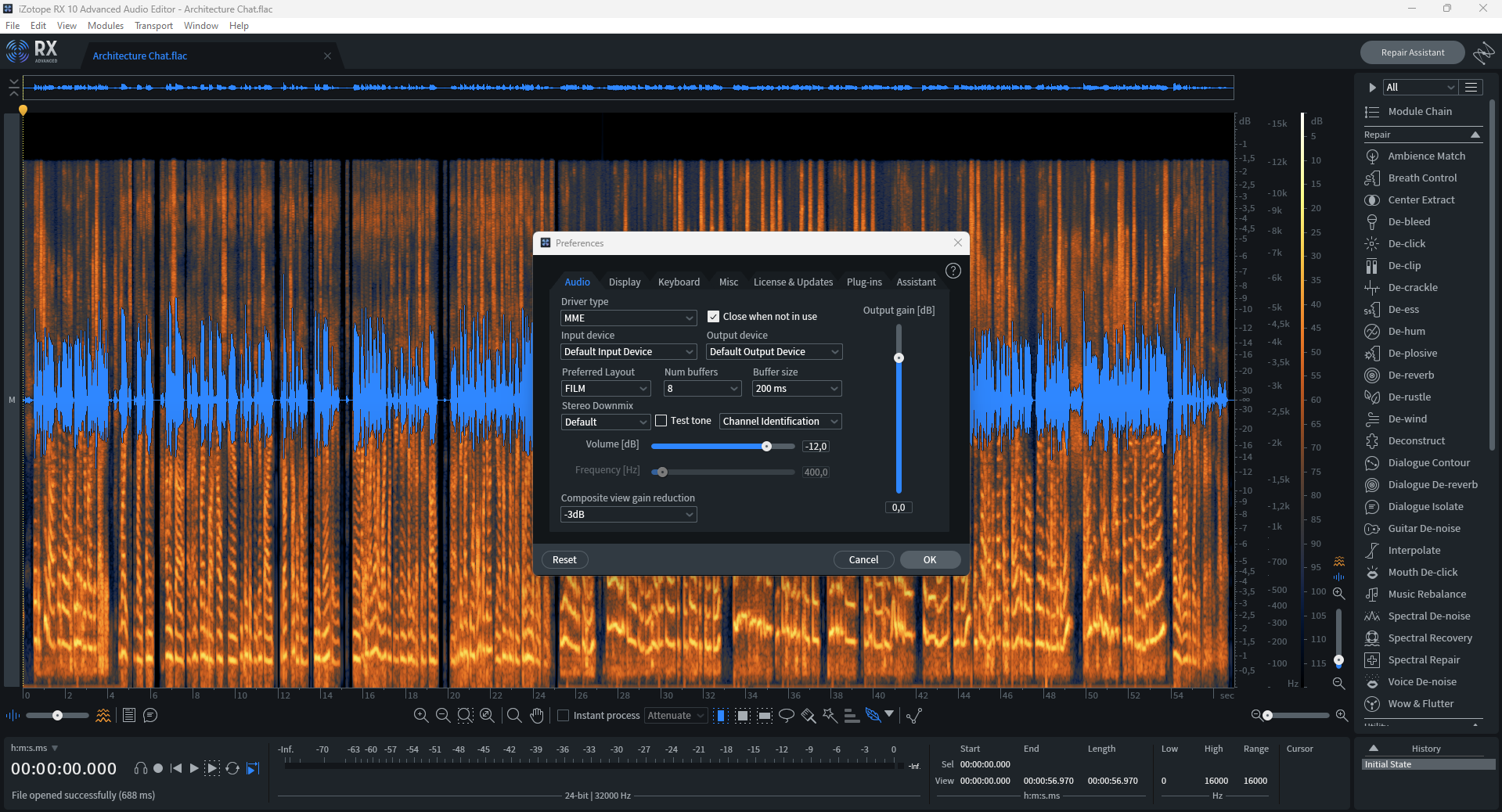Close the Architecture Chat.flac tab
Viewport: 1502px width, 812px height.
pos(327,56)
